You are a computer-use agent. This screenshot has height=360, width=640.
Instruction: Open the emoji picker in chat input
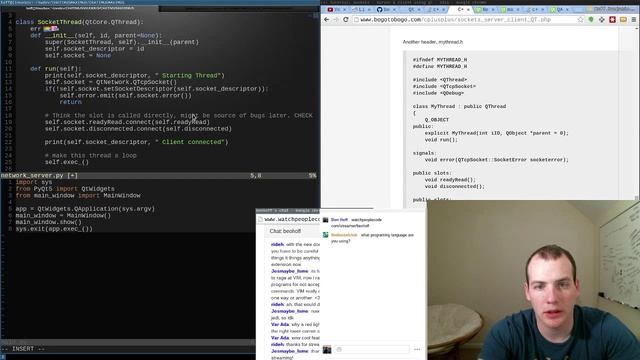[x=339, y=349]
